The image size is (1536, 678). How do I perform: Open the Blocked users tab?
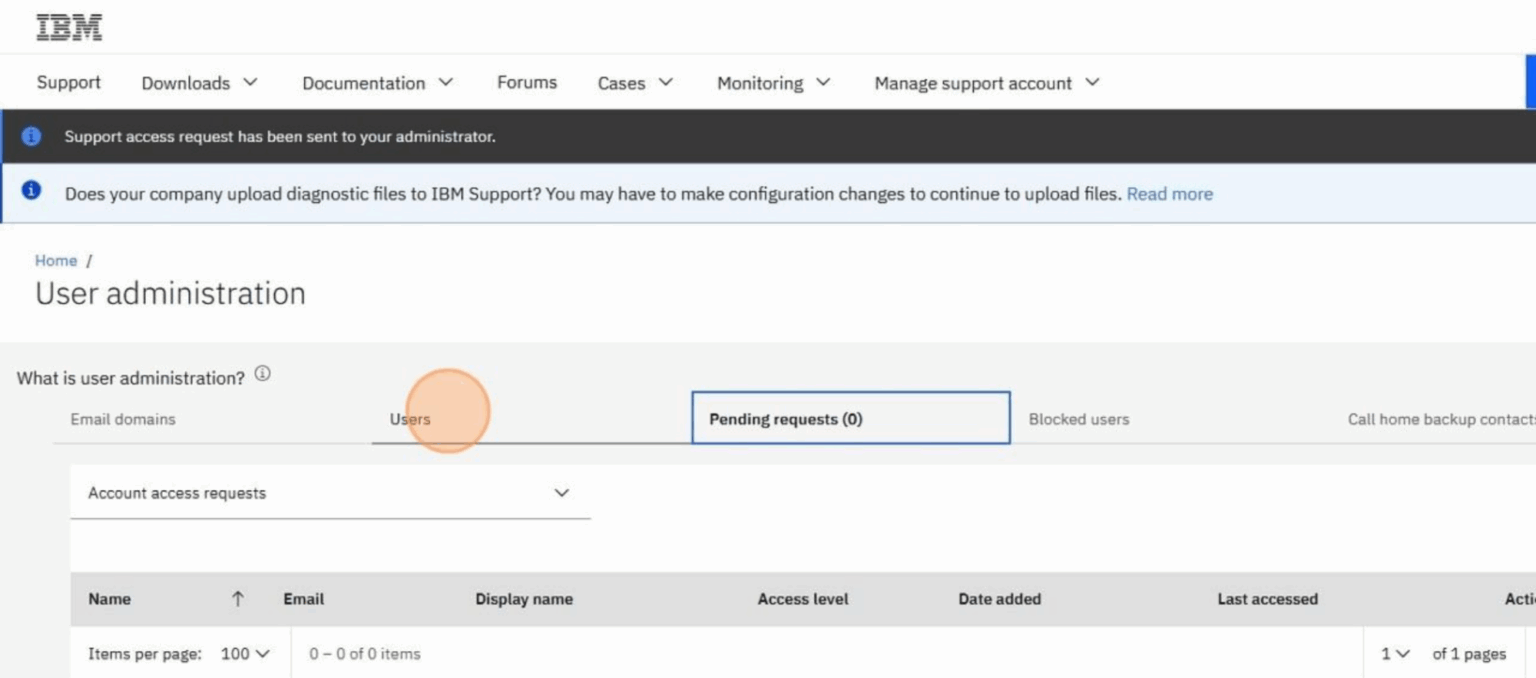point(1079,419)
